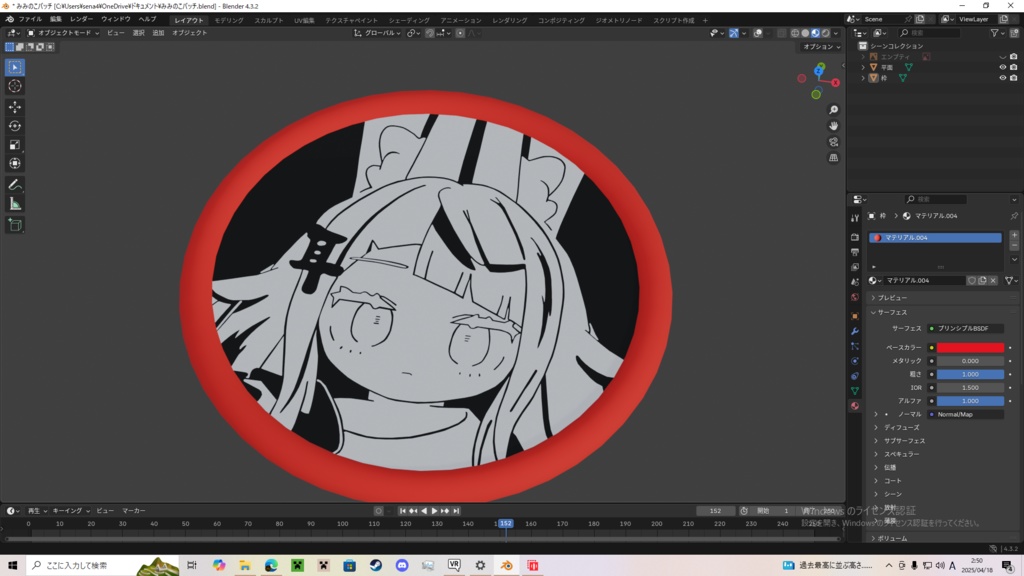Toggle camera view with the camera icon

tap(833, 142)
